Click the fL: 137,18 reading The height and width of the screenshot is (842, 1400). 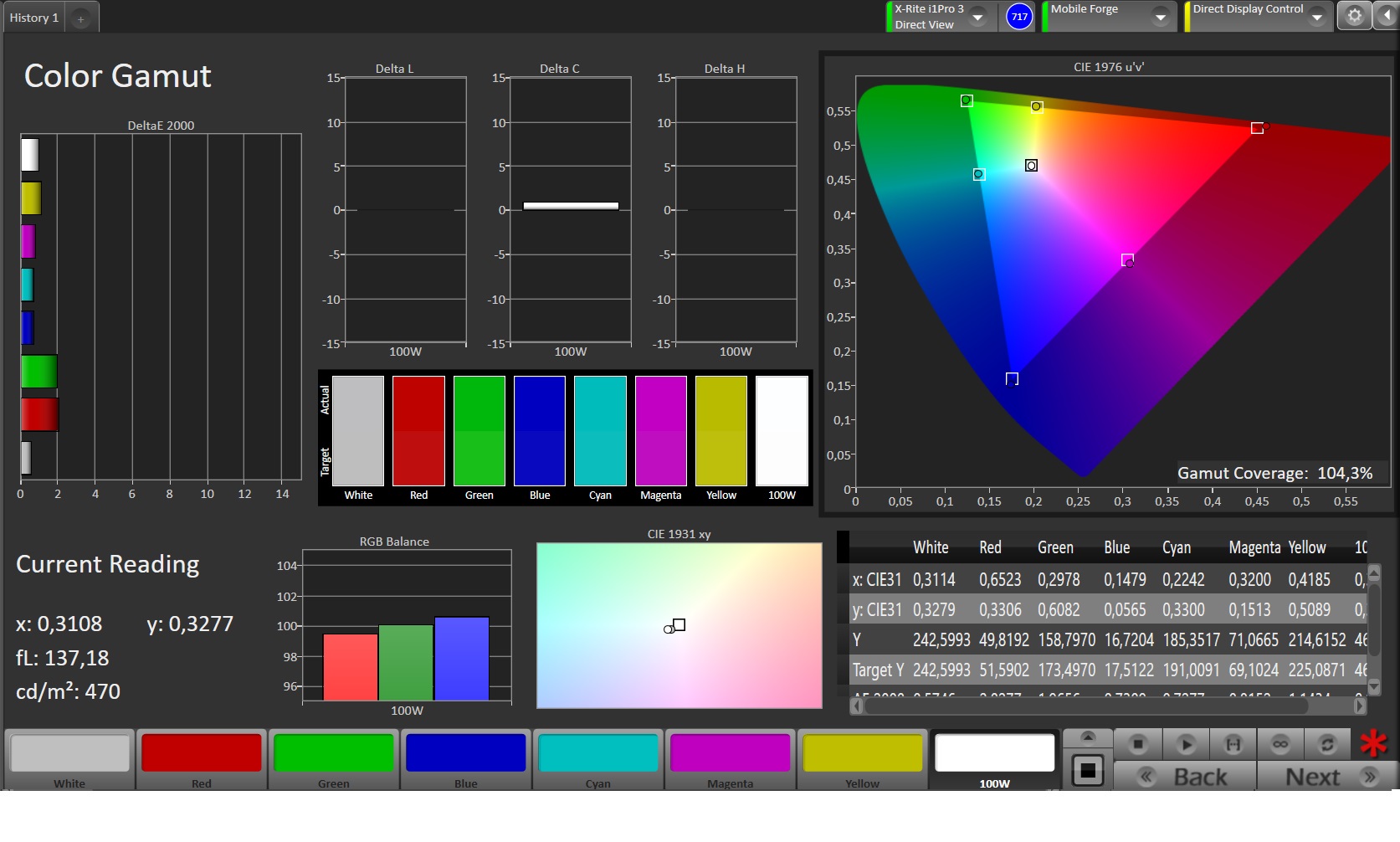click(63, 658)
